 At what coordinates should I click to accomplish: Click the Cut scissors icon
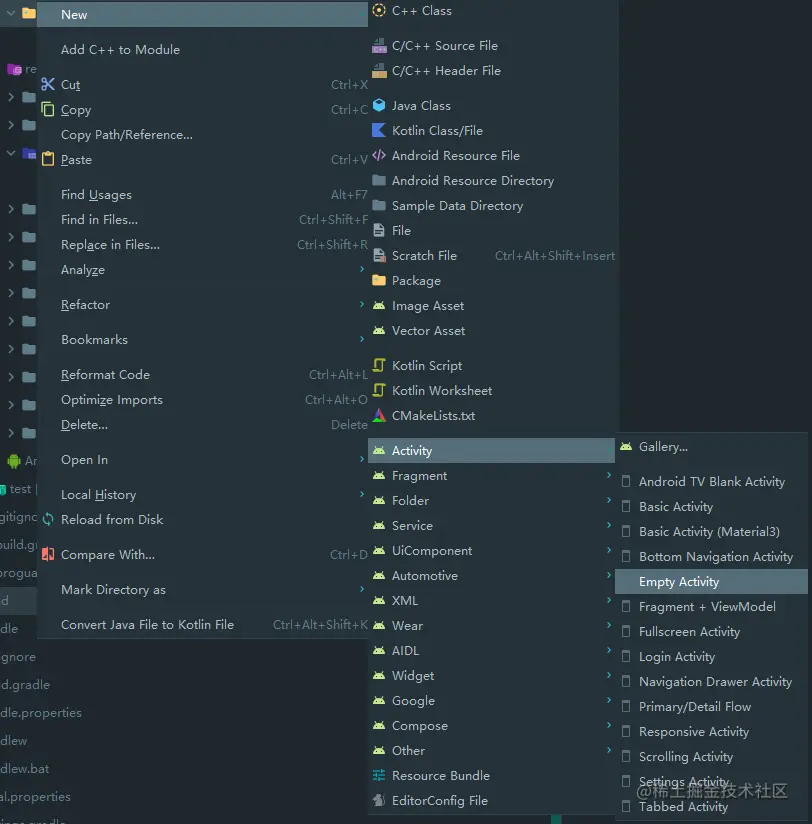coord(47,84)
